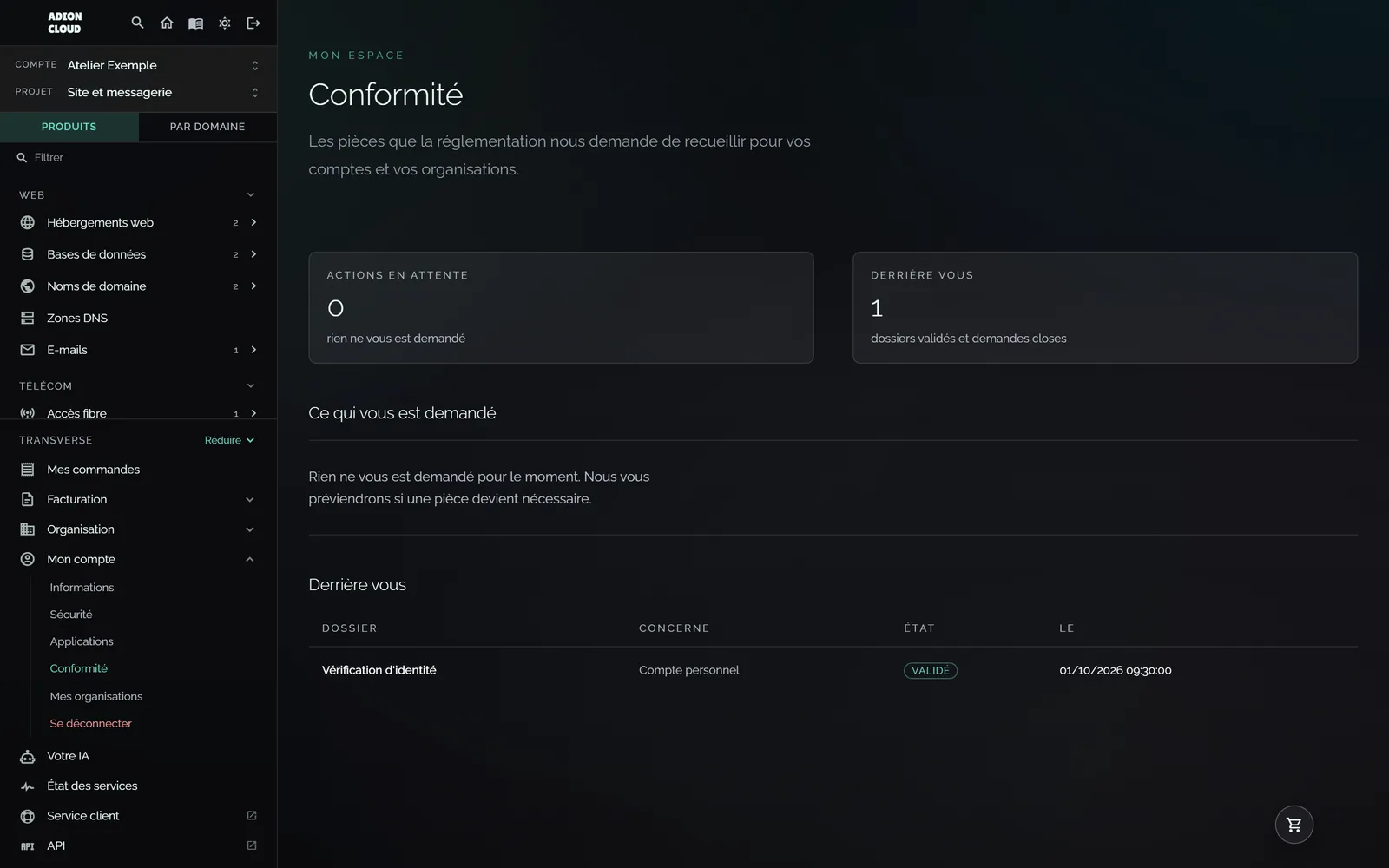Switch to the Par domaine tab
The image size is (1389, 868).
(x=207, y=127)
